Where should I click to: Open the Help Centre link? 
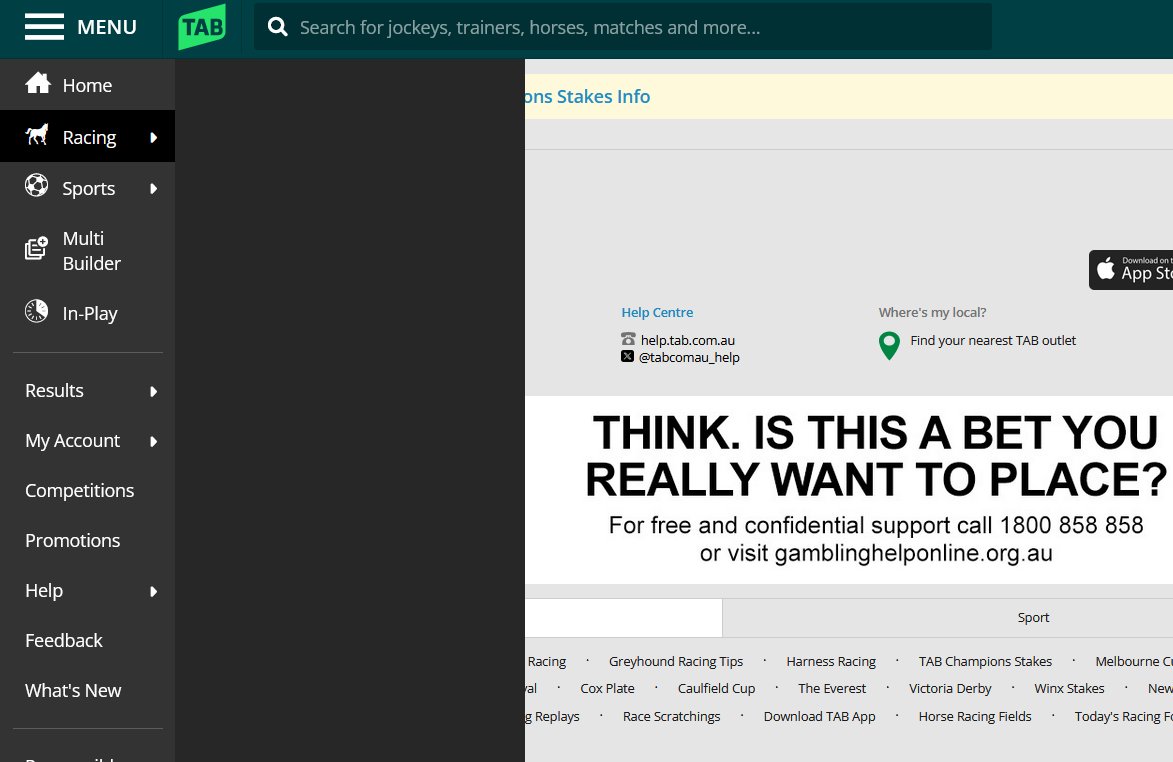pos(657,313)
